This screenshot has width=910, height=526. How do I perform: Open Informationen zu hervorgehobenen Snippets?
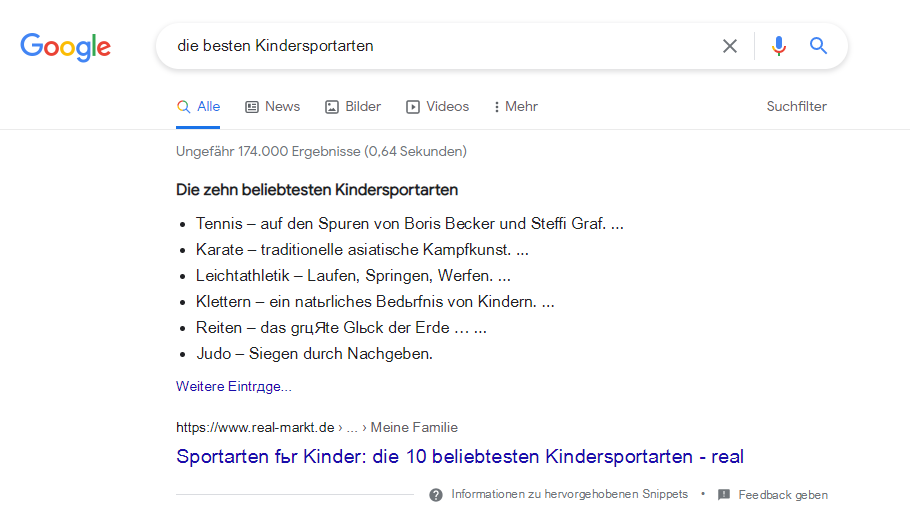(569, 494)
